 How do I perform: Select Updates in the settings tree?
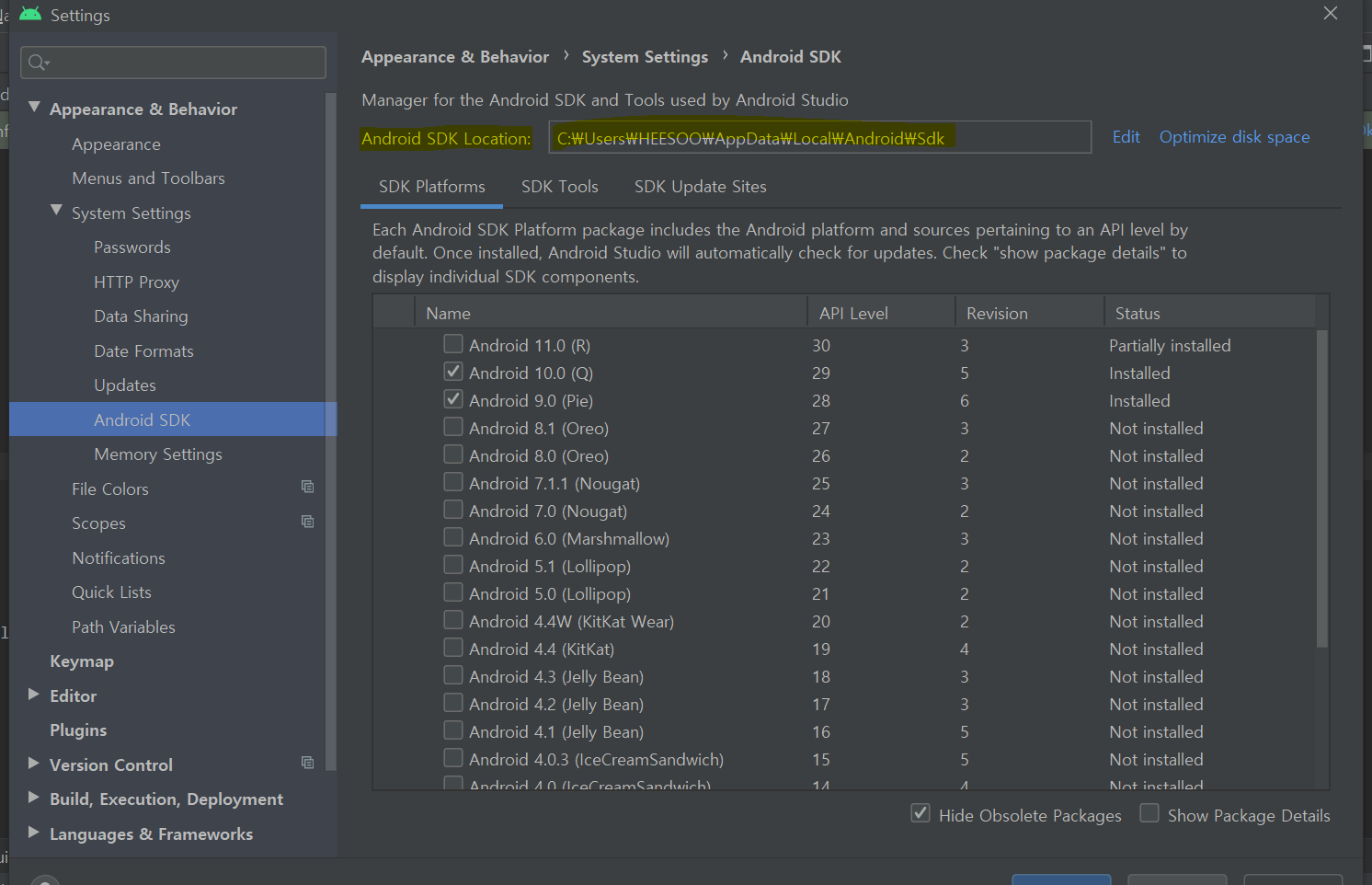tap(125, 385)
